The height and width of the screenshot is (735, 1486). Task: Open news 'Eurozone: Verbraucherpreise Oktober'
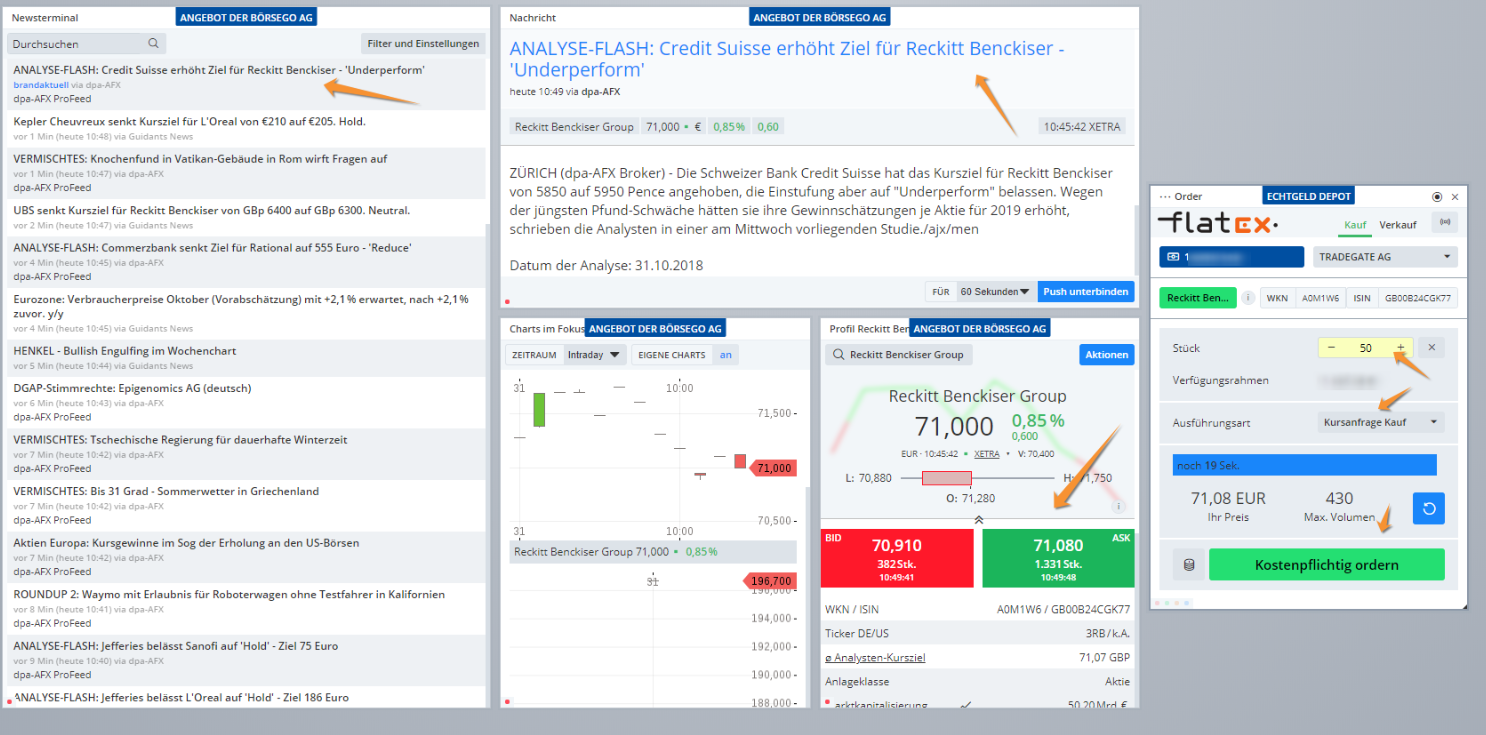(246, 313)
